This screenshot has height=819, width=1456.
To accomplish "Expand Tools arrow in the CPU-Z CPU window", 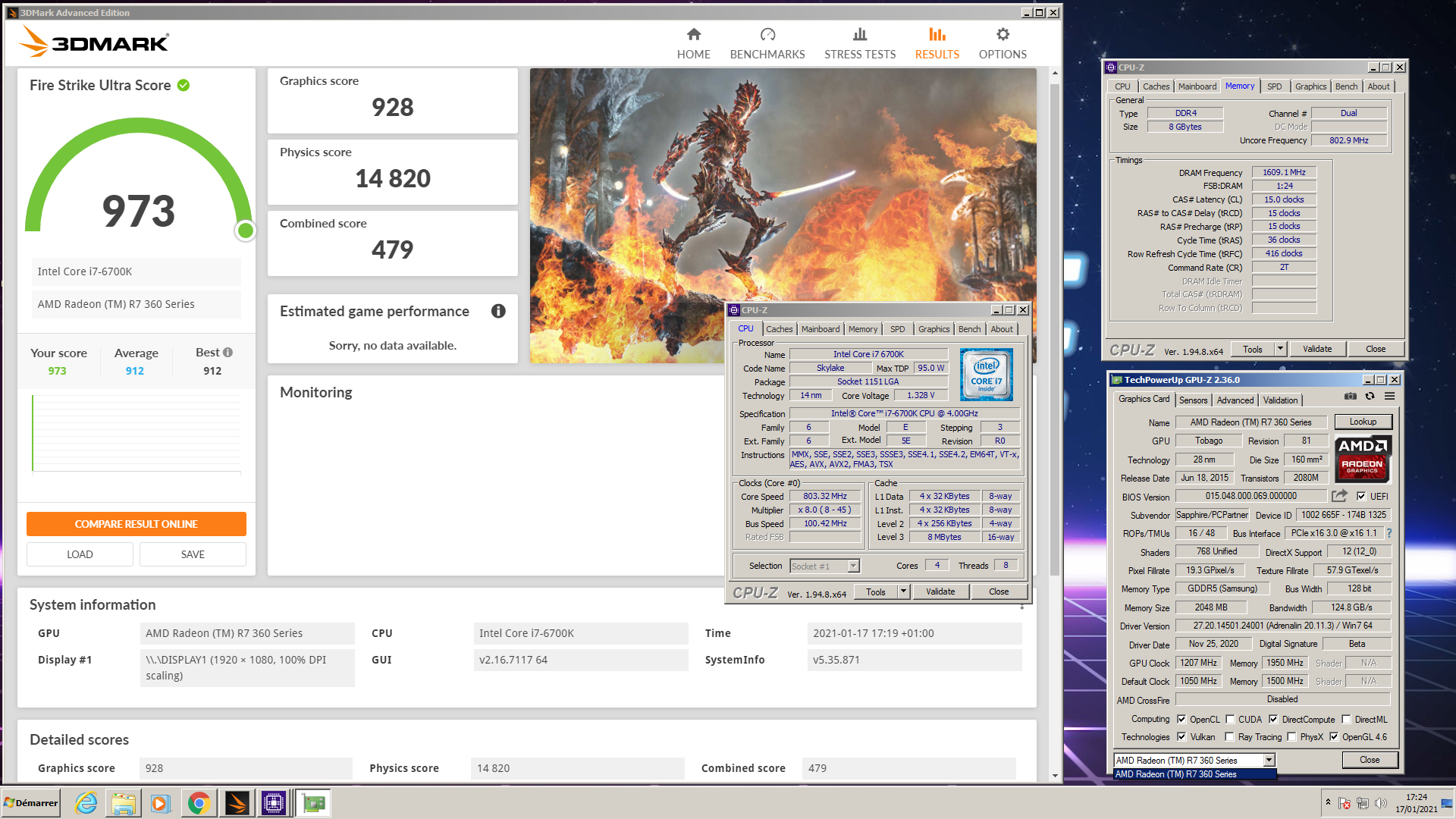I will (903, 591).
